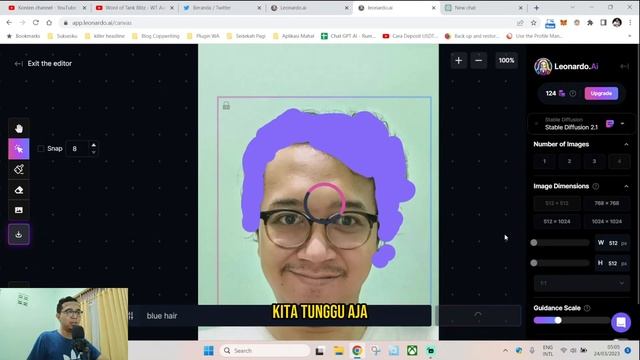Click the H 512 height field

click(612, 263)
